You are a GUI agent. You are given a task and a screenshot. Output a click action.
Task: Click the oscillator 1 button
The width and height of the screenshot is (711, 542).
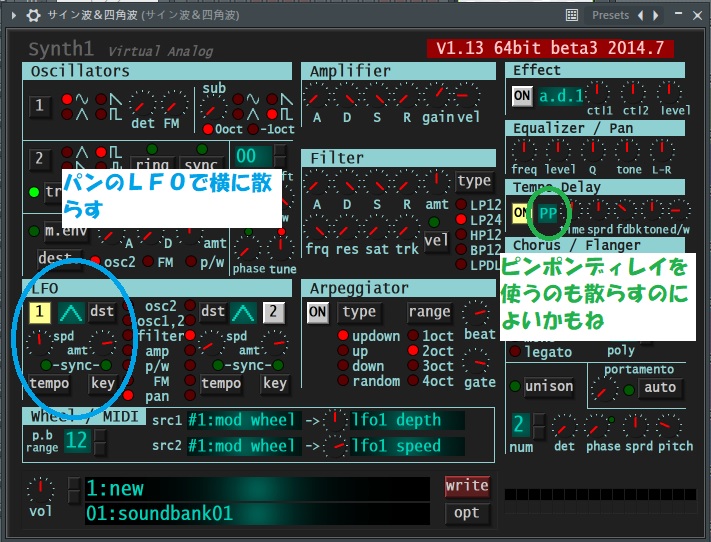coord(39,106)
